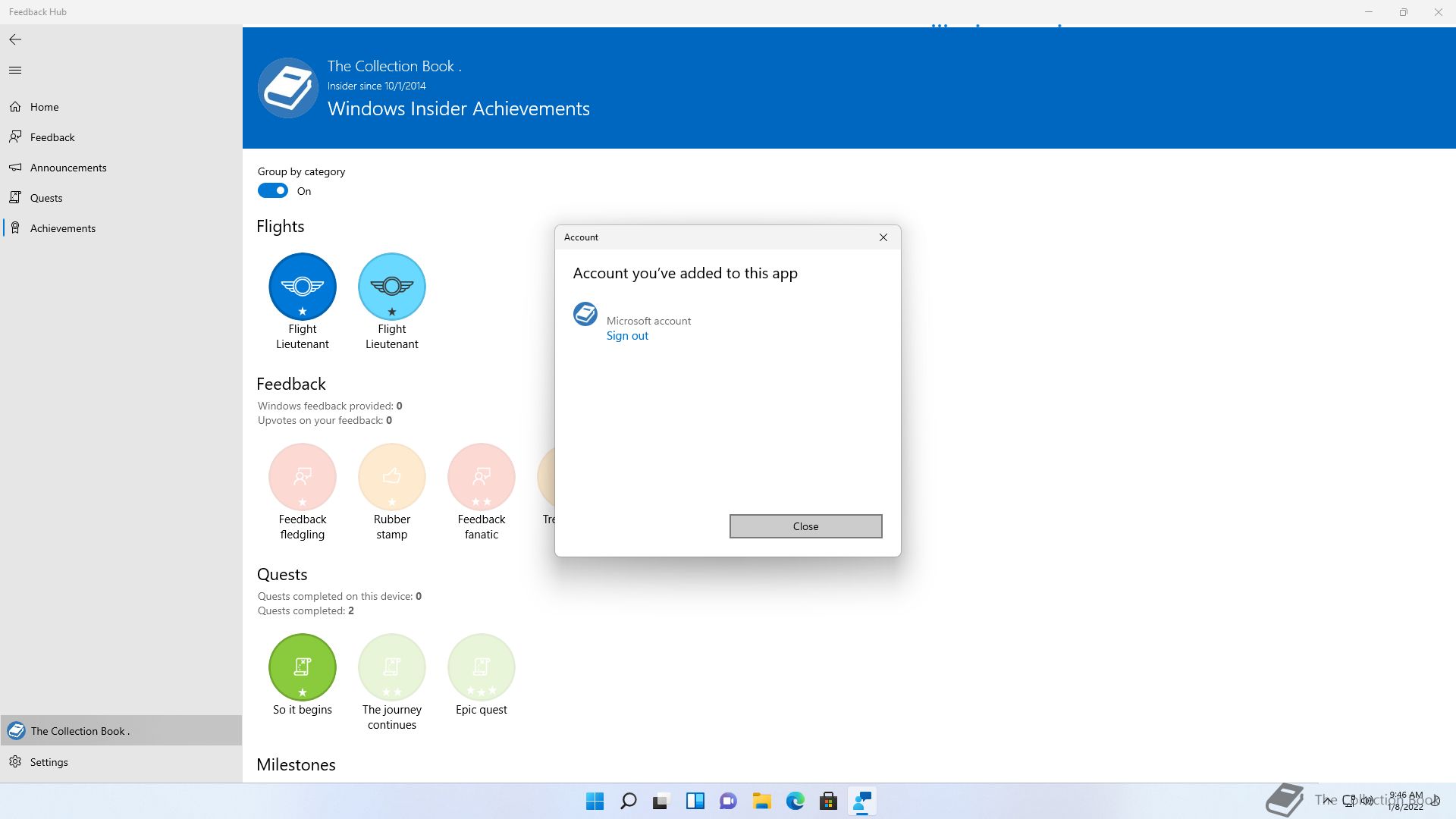Go back with the back arrow

(x=15, y=39)
